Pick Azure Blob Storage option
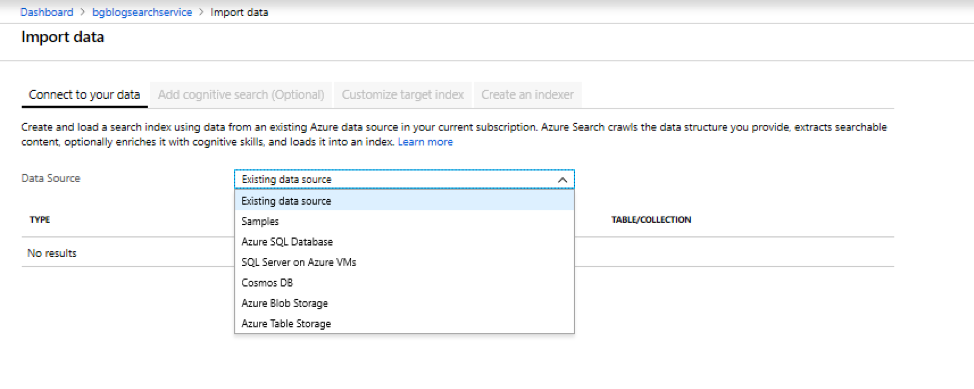Image resolution: width=974 pixels, height=389 pixels. [404, 303]
